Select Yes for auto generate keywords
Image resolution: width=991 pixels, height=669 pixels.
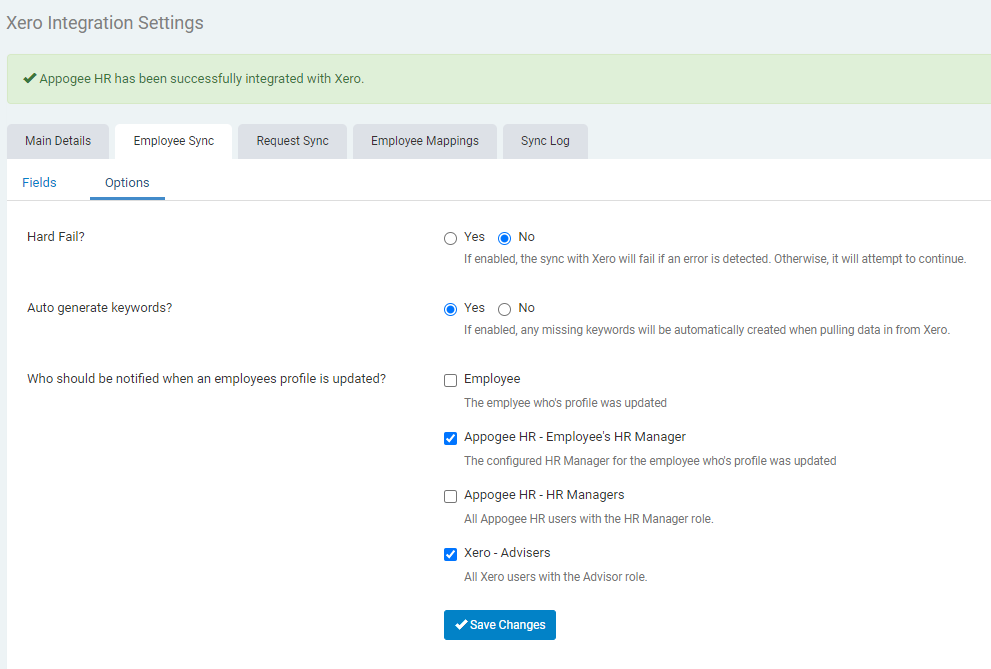click(x=450, y=308)
